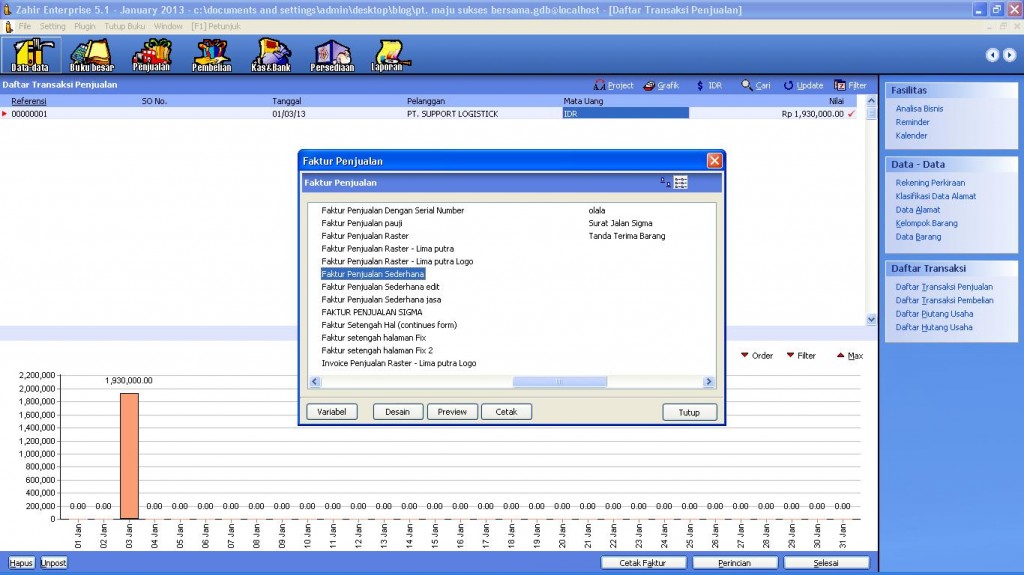Click the Cetak button in dialog
Viewport: 1024px width, 575px height.
coord(506,412)
